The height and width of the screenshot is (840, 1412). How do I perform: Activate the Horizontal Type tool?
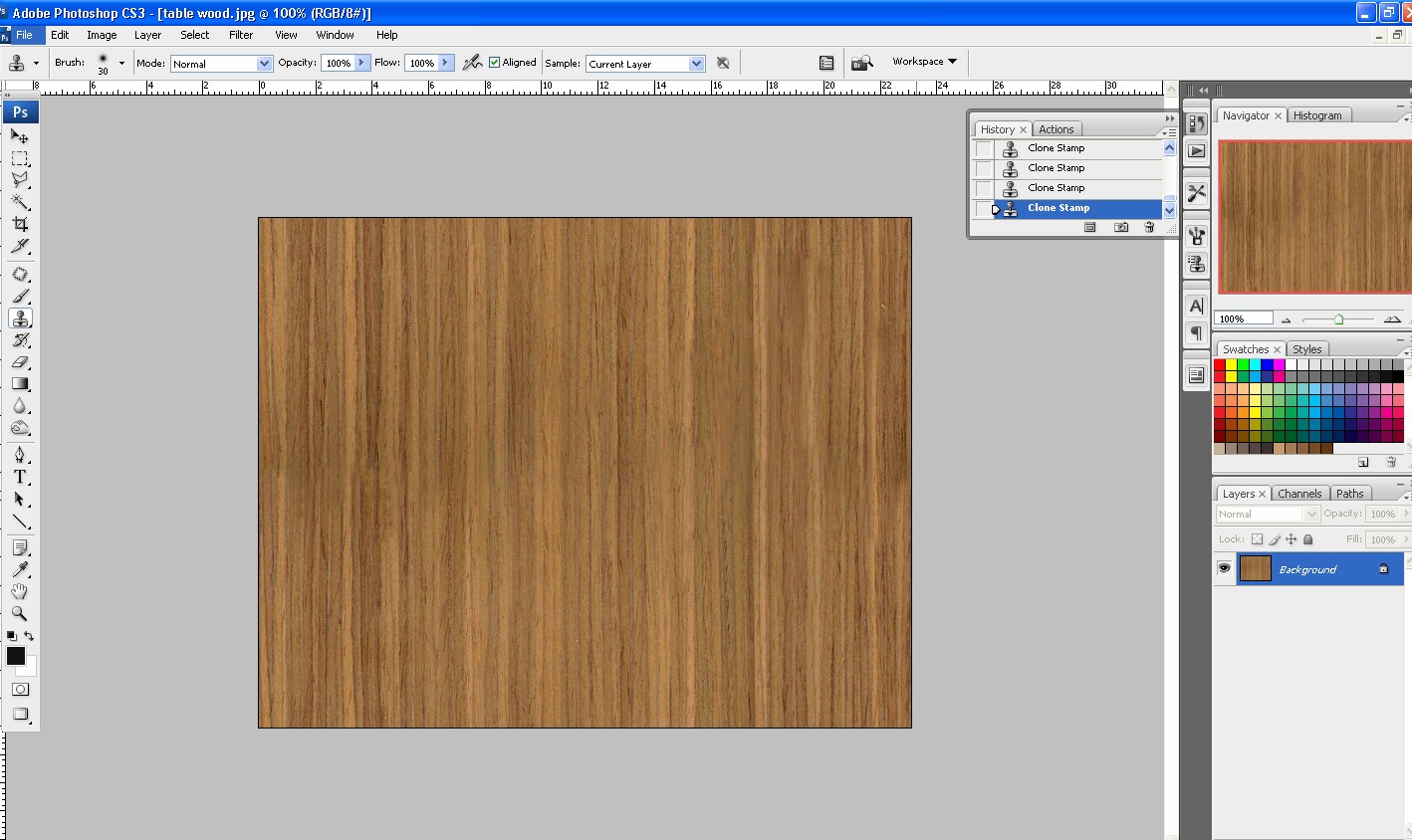(20, 477)
